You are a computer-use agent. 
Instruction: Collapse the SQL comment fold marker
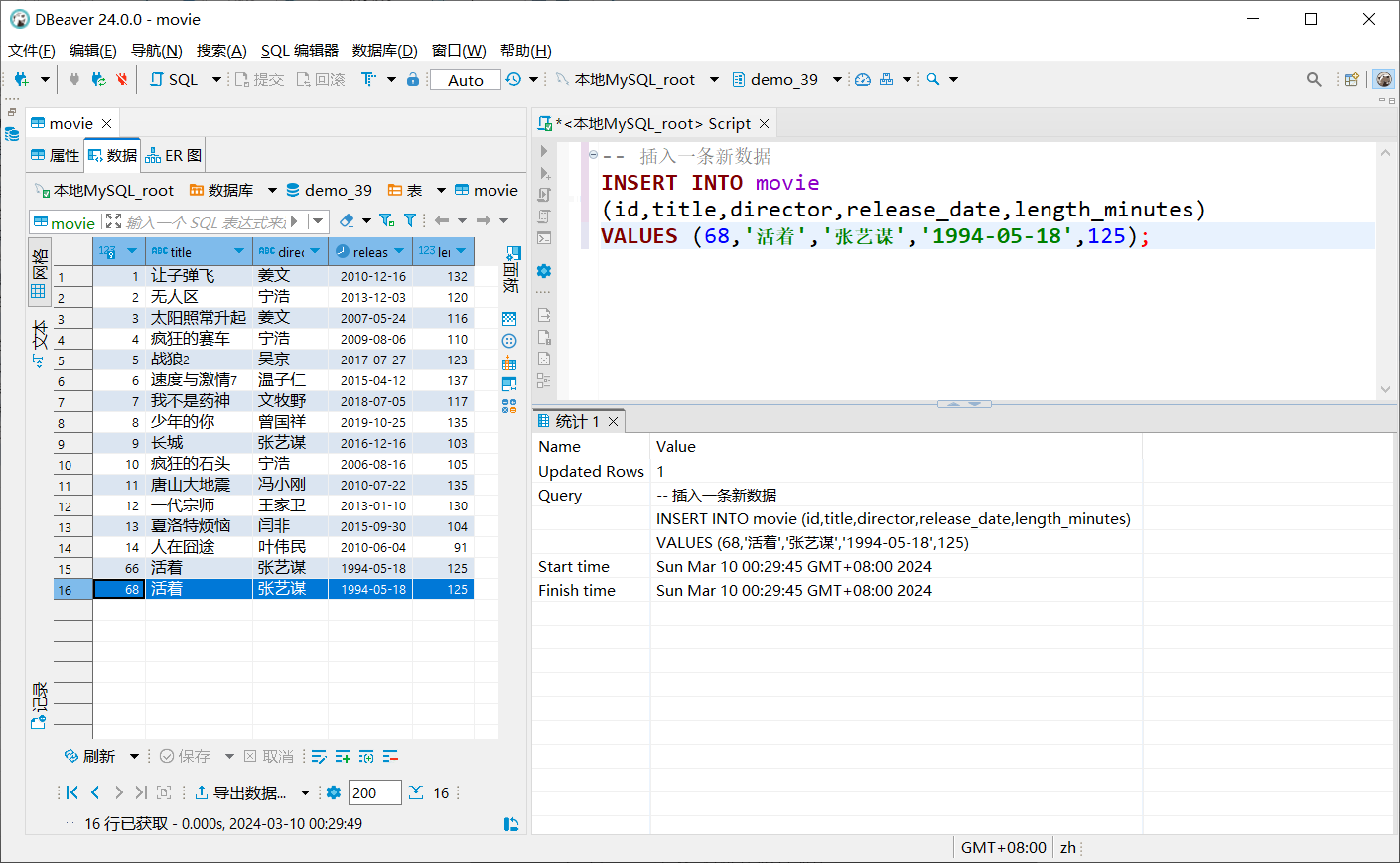coord(593,155)
